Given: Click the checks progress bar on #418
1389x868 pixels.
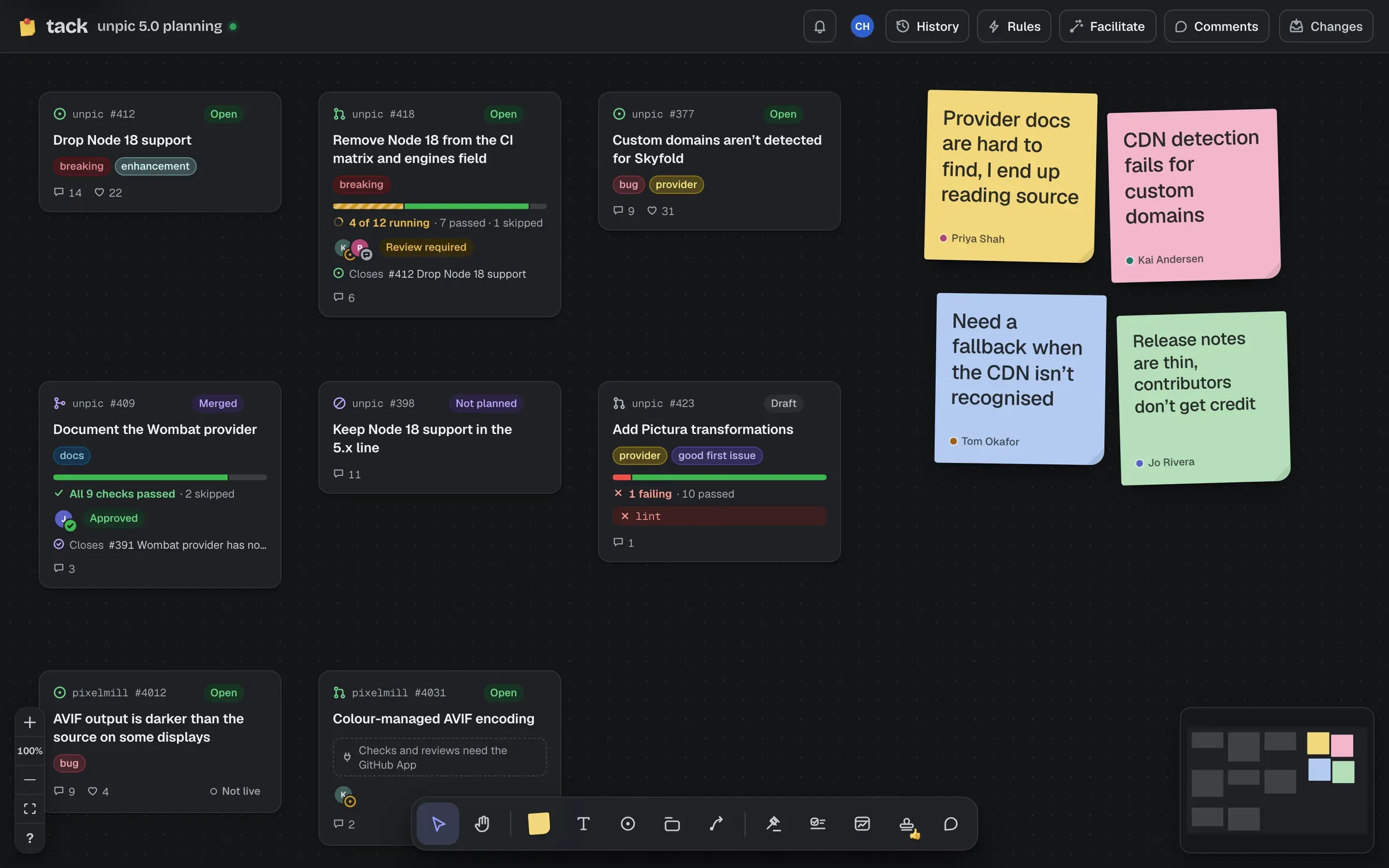Looking at the screenshot, I should [x=439, y=206].
